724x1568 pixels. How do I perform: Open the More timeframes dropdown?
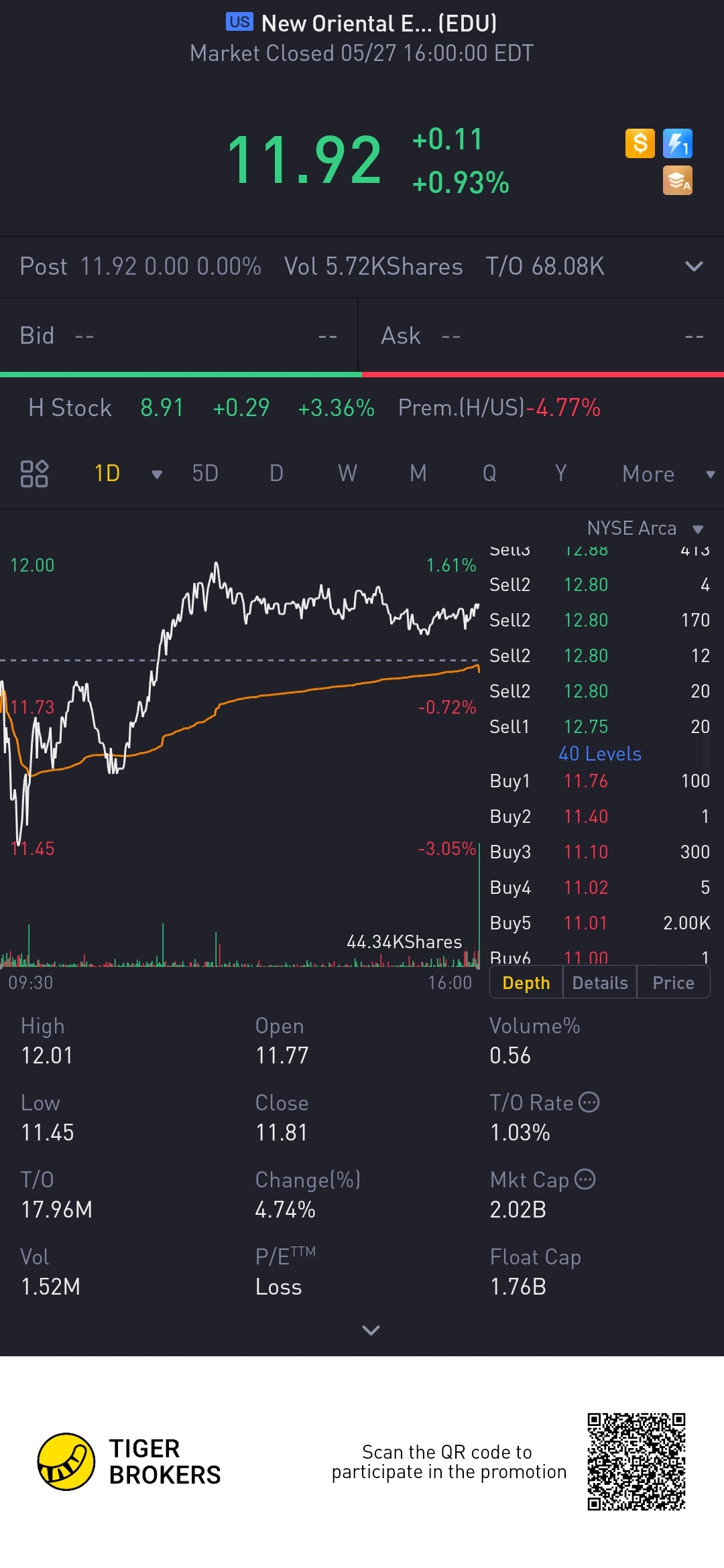pyautogui.click(x=668, y=474)
